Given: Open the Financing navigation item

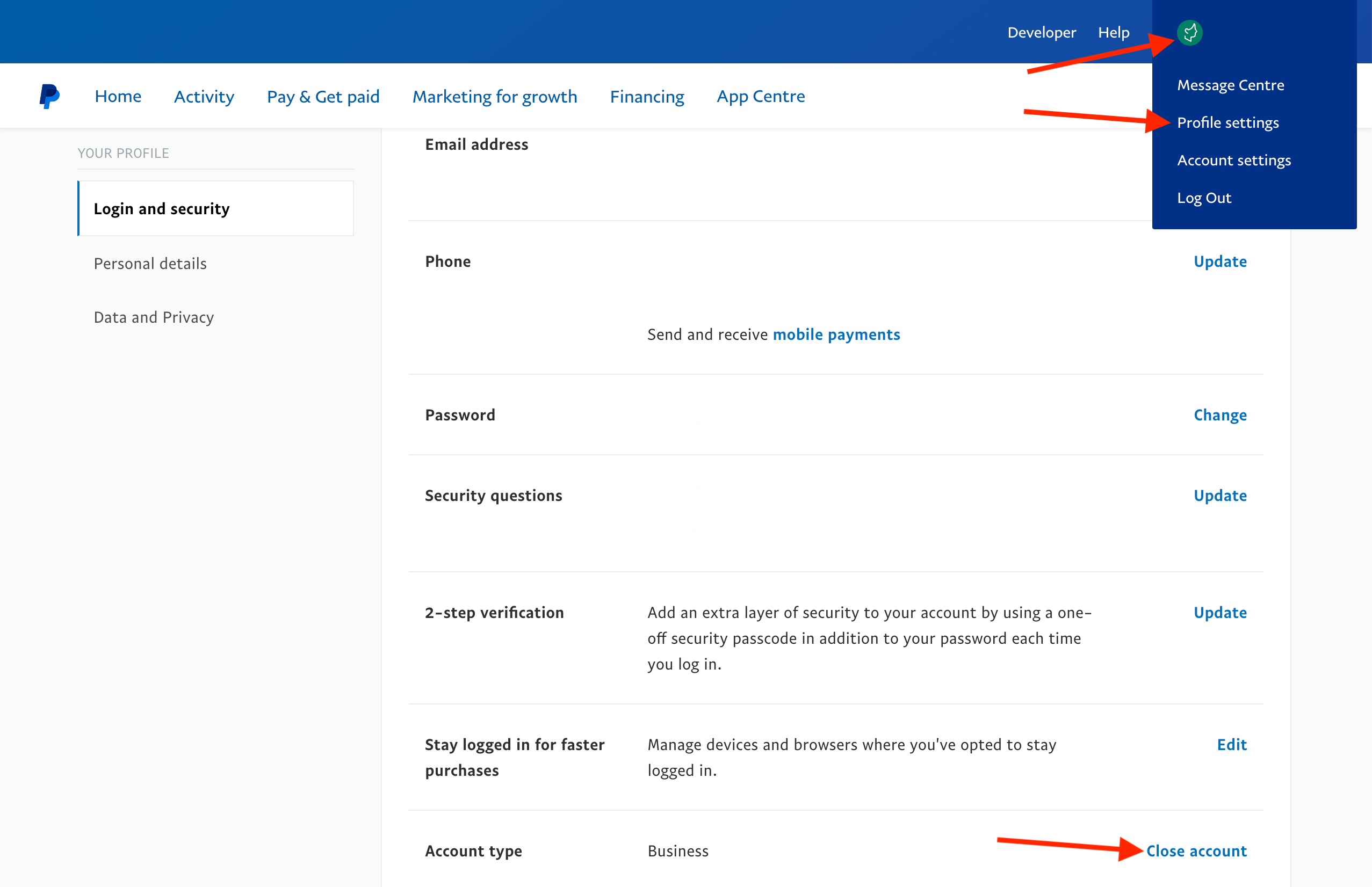Looking at the screenshot, I should click(647, 96).
